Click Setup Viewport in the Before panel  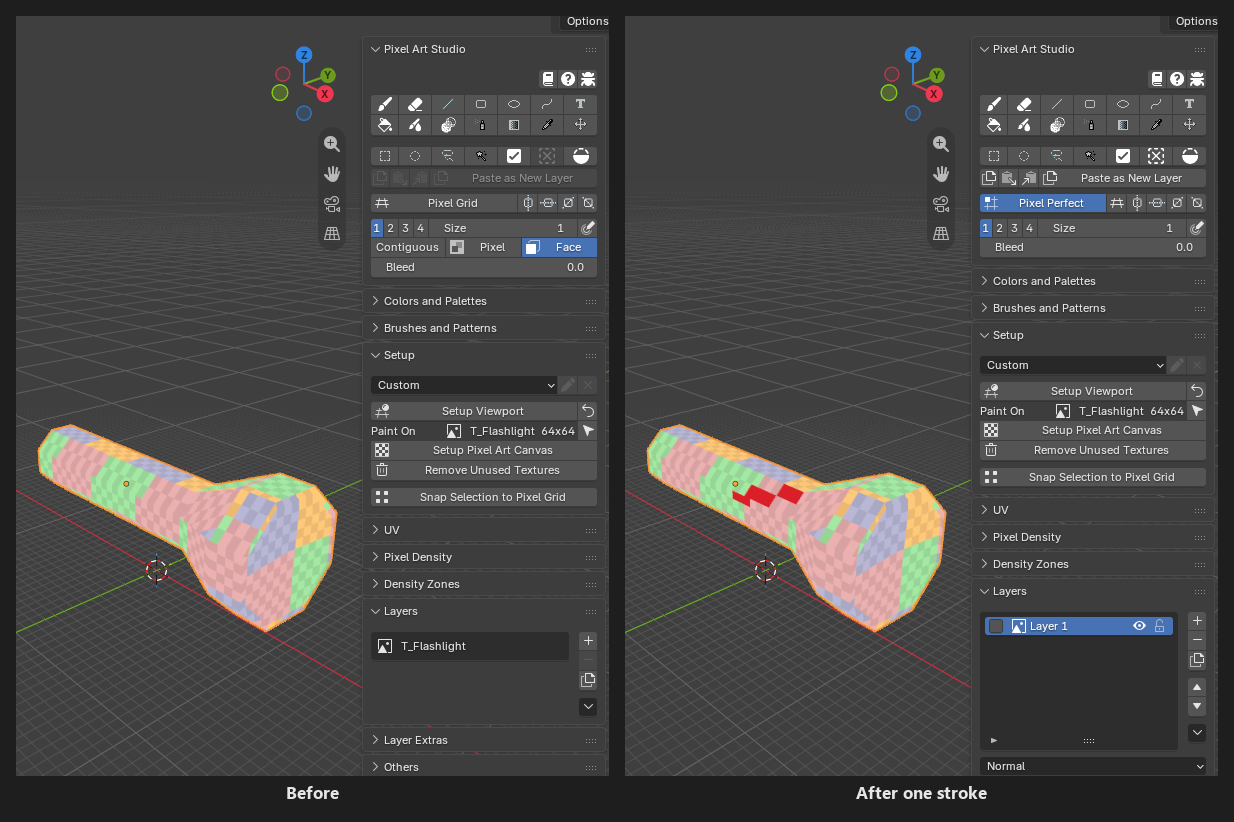pyautogui.click(x=474, y=411)
